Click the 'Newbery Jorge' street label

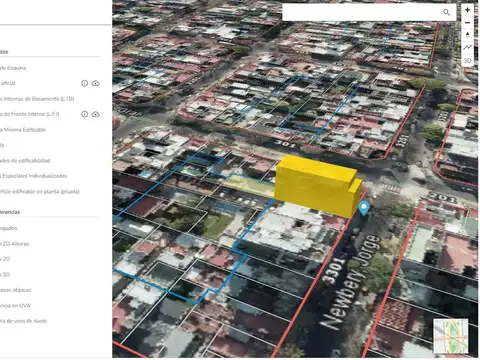pos(351,282)
